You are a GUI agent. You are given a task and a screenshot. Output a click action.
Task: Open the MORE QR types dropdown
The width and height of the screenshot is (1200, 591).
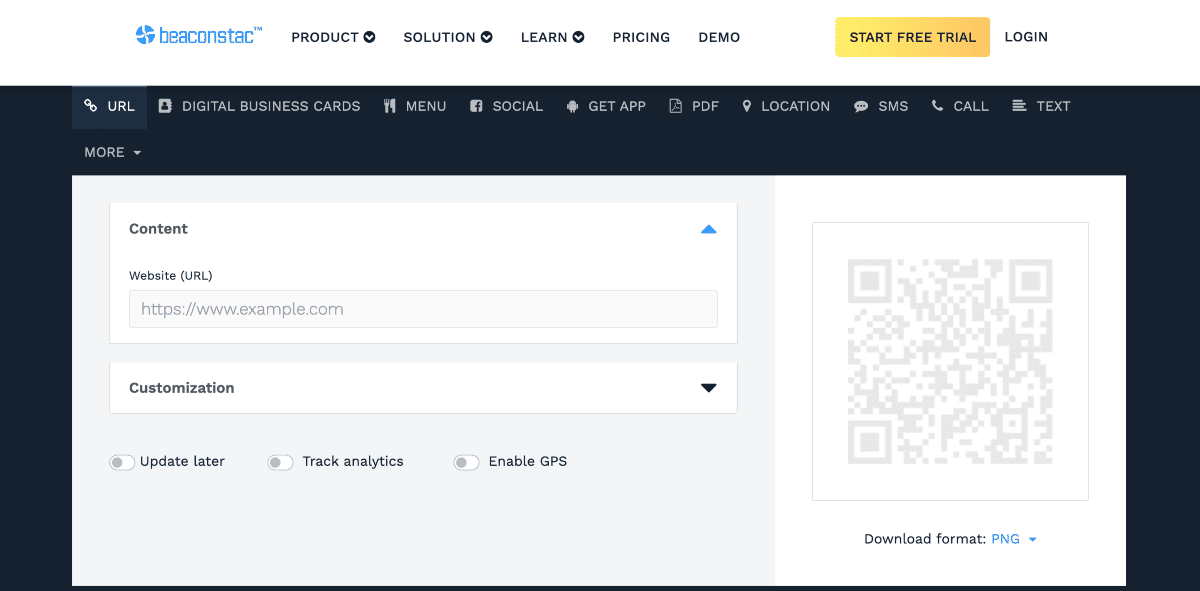pos(113,153)
